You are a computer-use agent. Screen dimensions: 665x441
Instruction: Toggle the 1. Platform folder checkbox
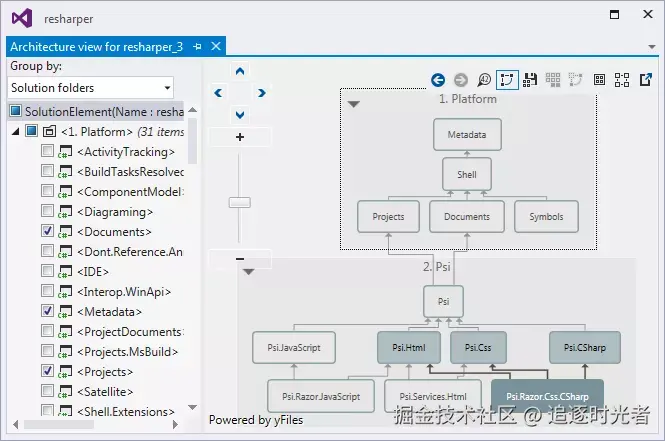pos(31,131)
